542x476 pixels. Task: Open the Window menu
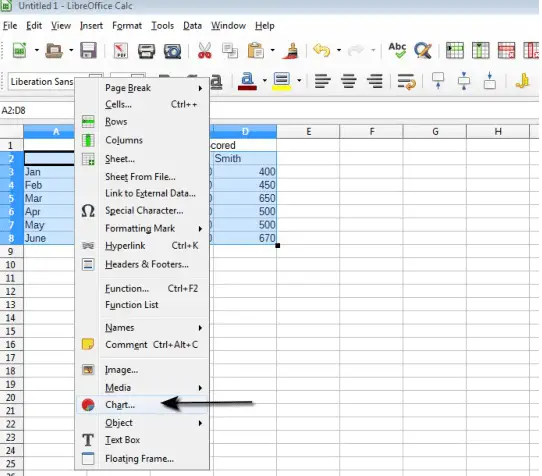pos(228,26)
